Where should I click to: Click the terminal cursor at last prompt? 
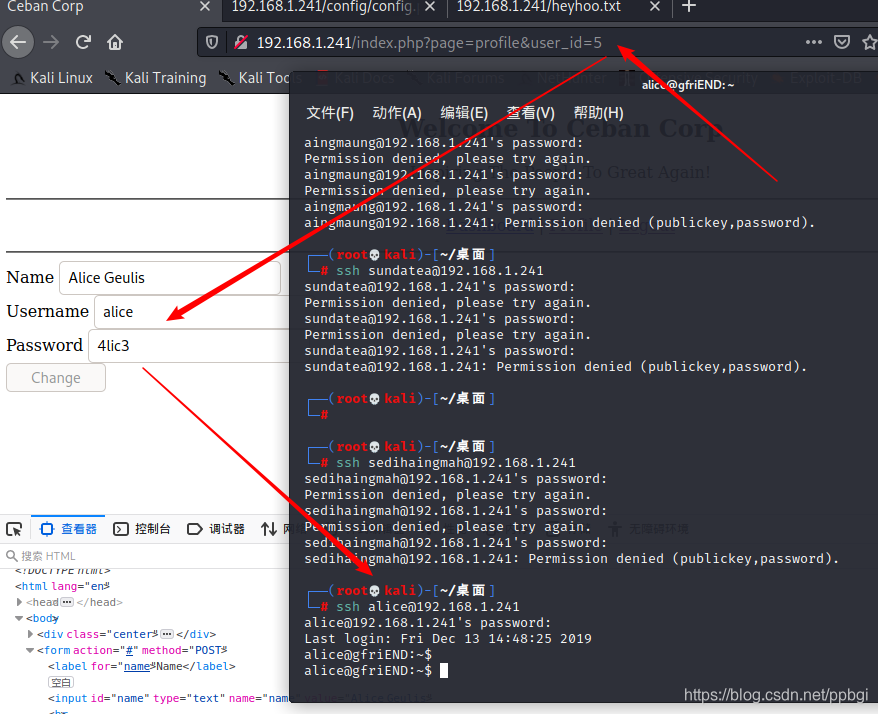(444, 670)
